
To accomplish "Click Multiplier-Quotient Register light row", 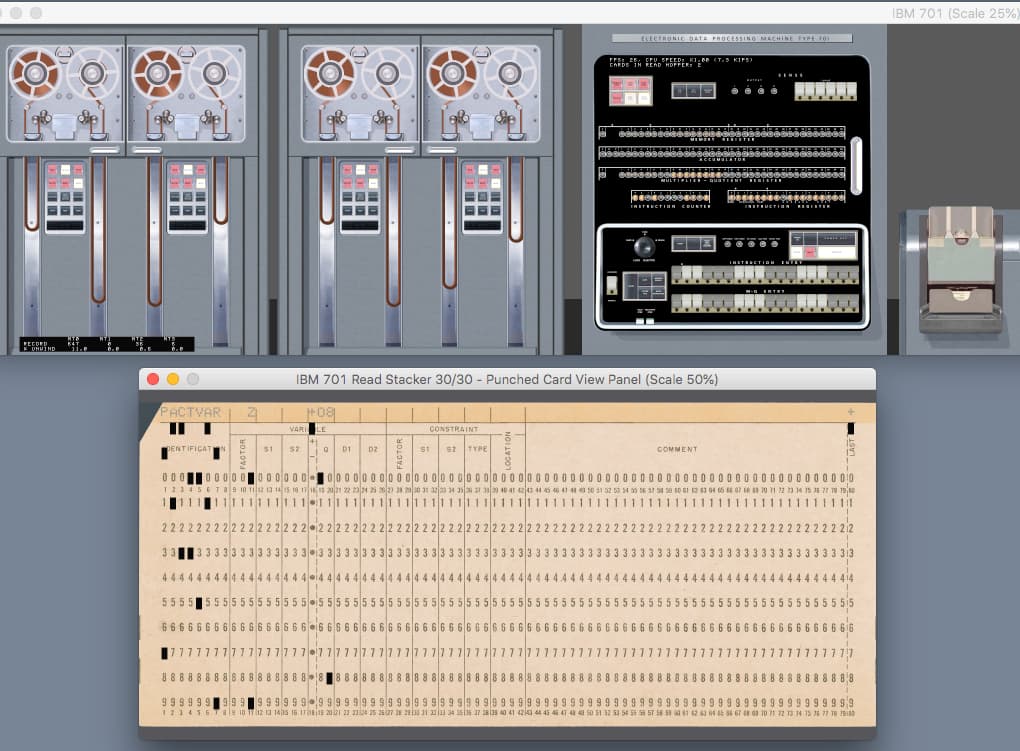I will pyautogui.click(x=722, y=174).
